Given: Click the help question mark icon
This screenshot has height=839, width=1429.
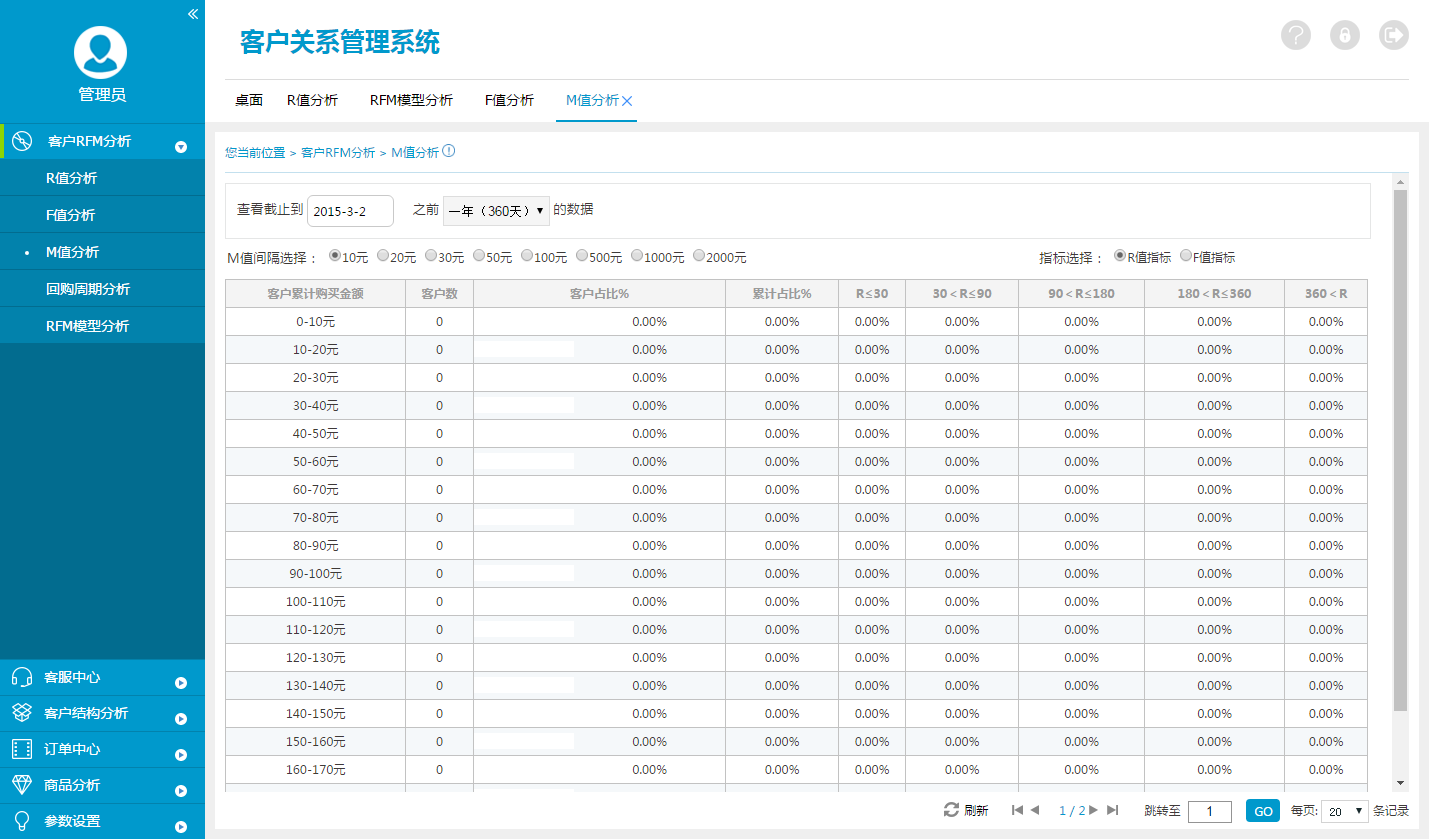Looking at the screenshot, I should click(1296, 35).
